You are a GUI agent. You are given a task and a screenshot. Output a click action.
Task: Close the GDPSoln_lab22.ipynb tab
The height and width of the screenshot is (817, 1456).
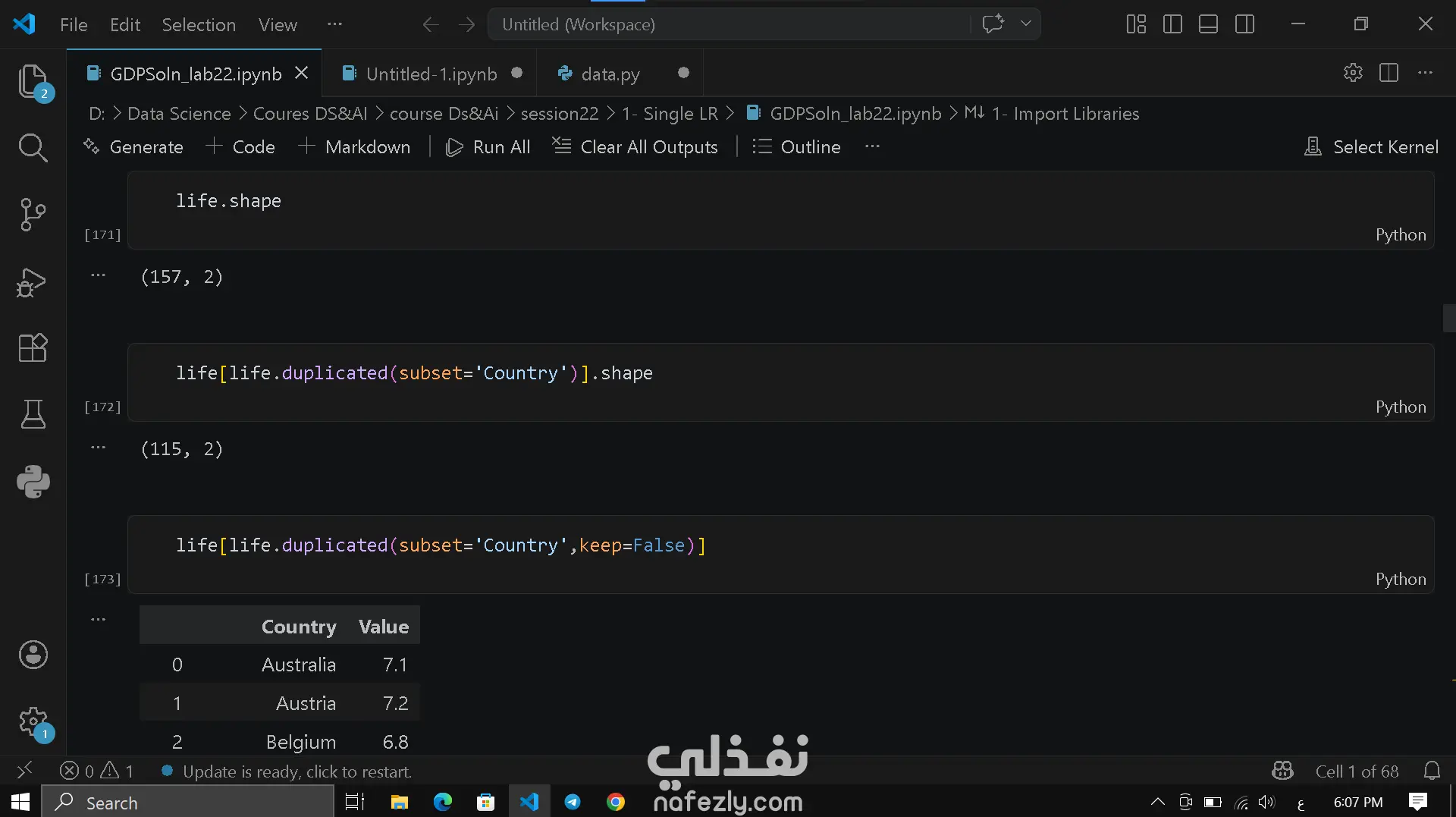click(301, 73)
